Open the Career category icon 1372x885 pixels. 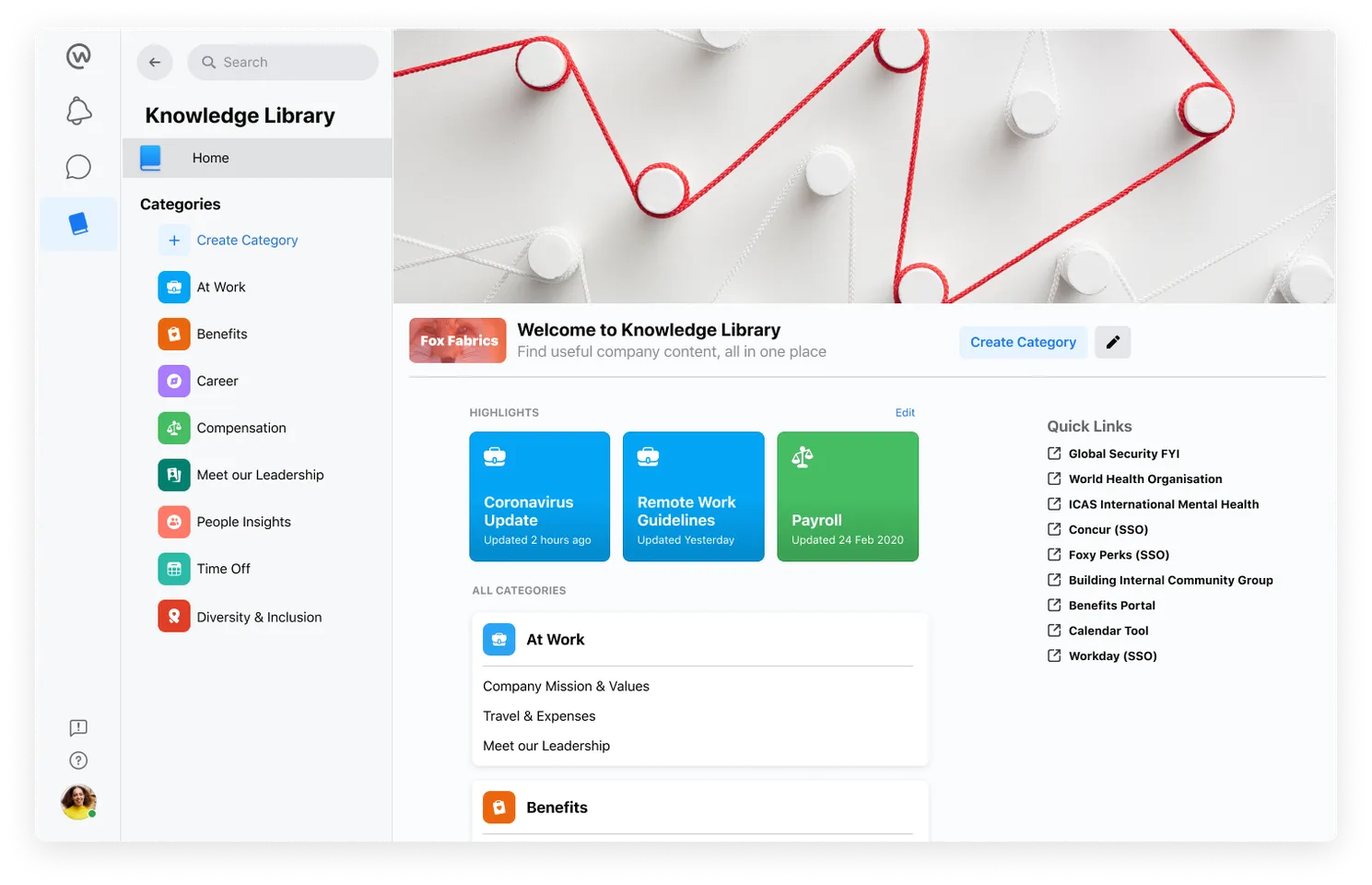[x=174, y=381]
